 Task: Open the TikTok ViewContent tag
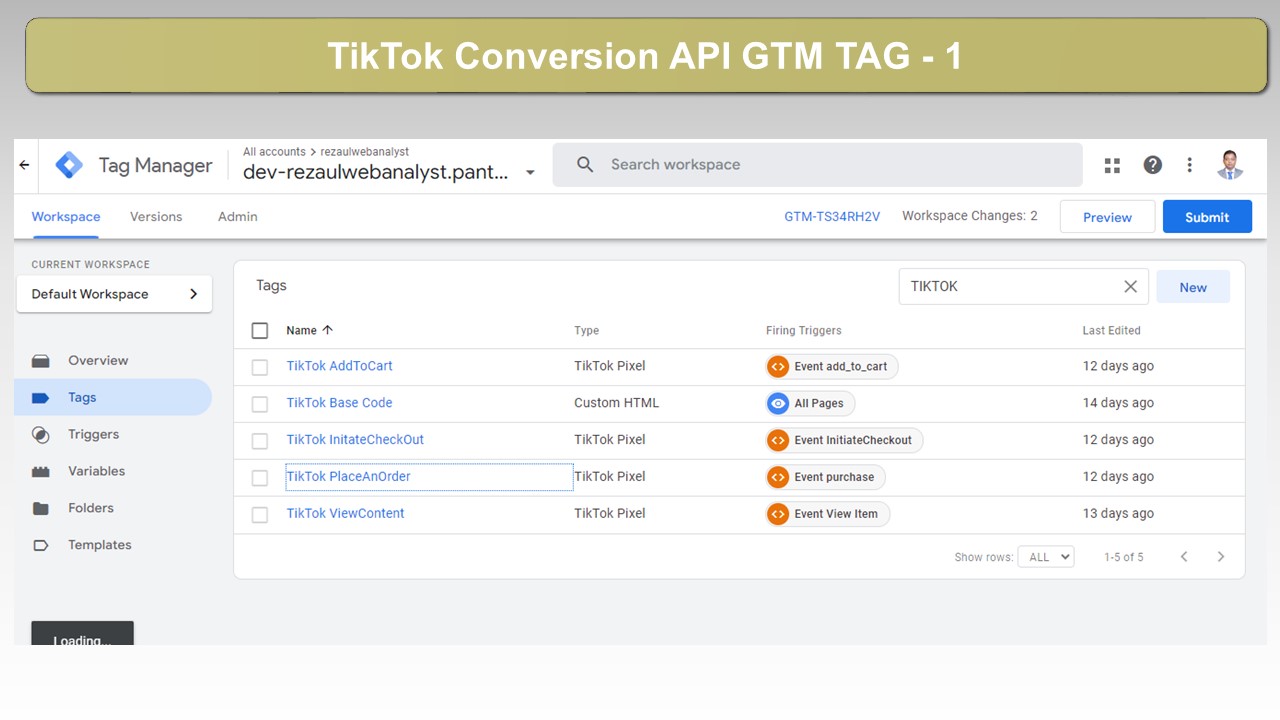(346, 514)
